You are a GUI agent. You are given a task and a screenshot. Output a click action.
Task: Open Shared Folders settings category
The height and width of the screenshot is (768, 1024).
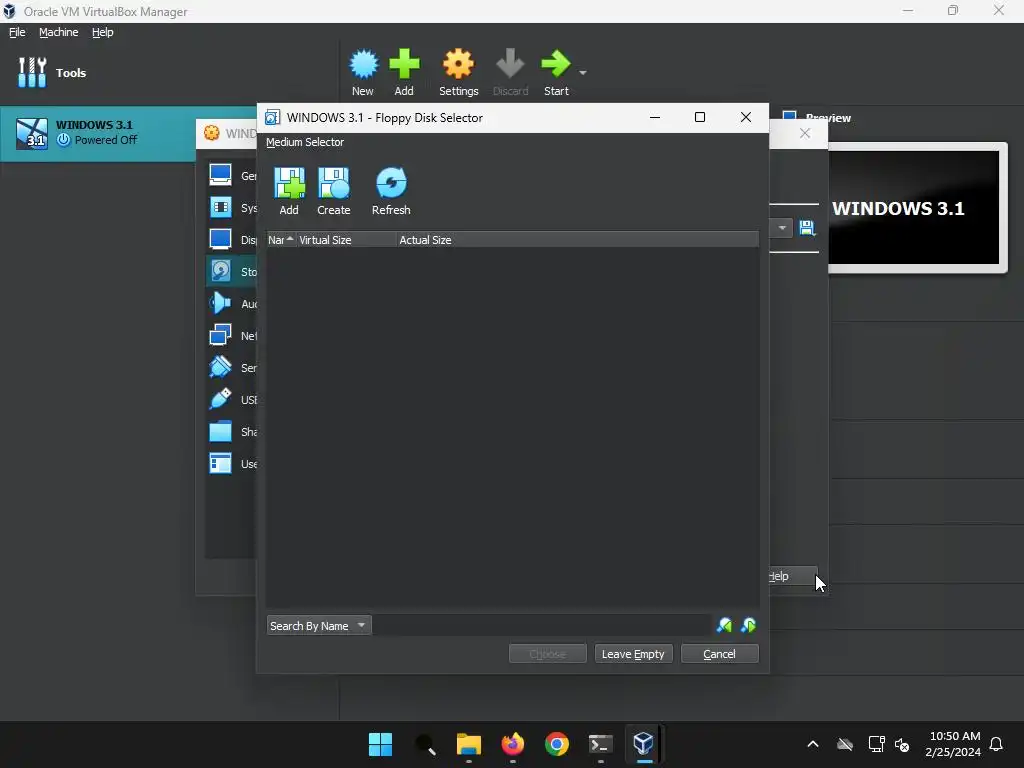point(232,432)
